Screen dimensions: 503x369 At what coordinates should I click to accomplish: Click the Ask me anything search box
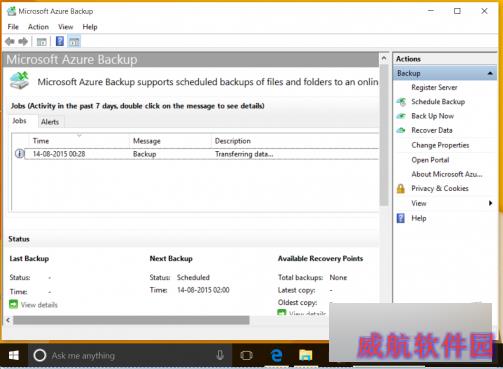(130, 355)
